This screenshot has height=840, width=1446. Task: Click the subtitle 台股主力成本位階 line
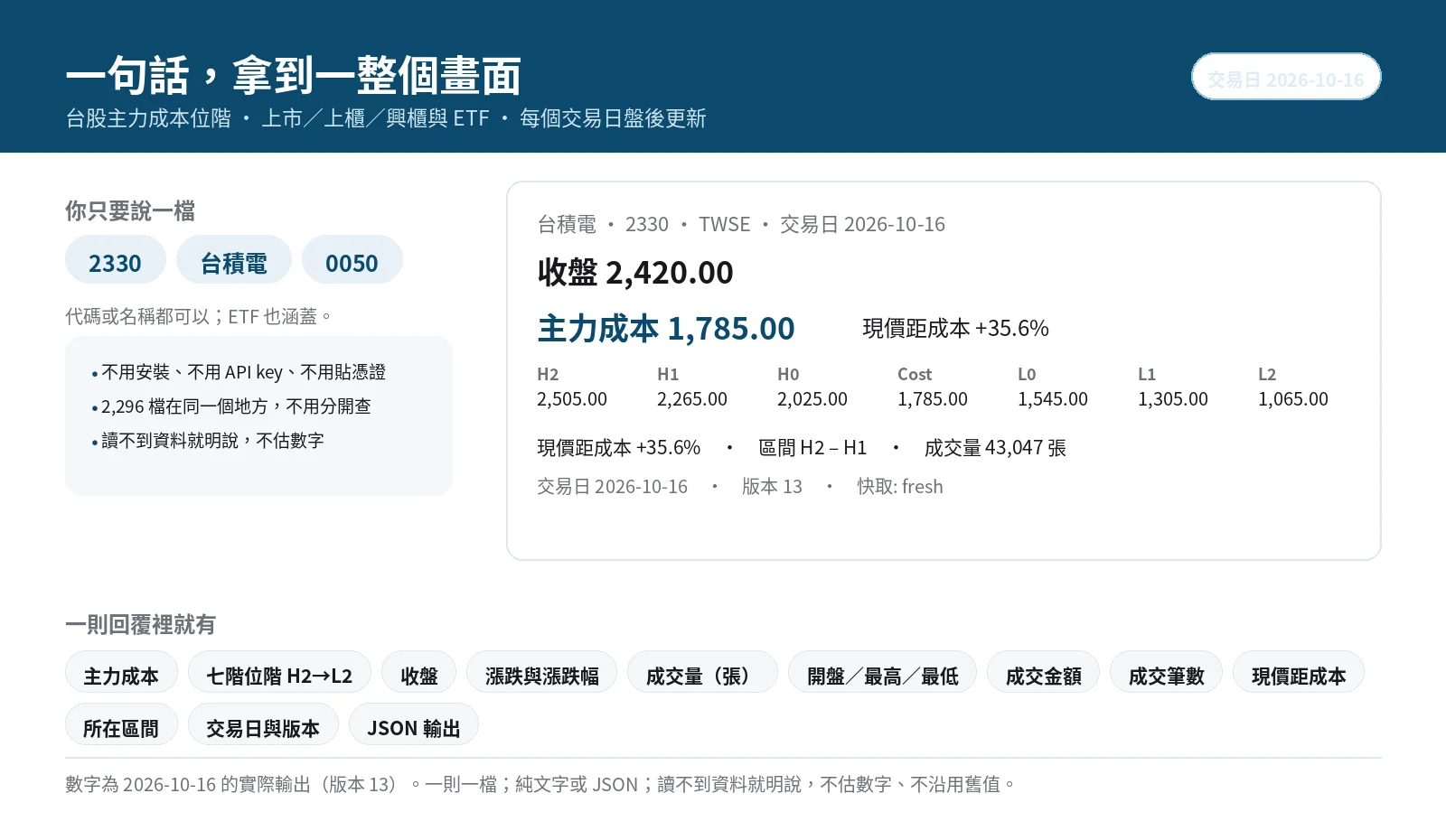click(x=386, y=118)
